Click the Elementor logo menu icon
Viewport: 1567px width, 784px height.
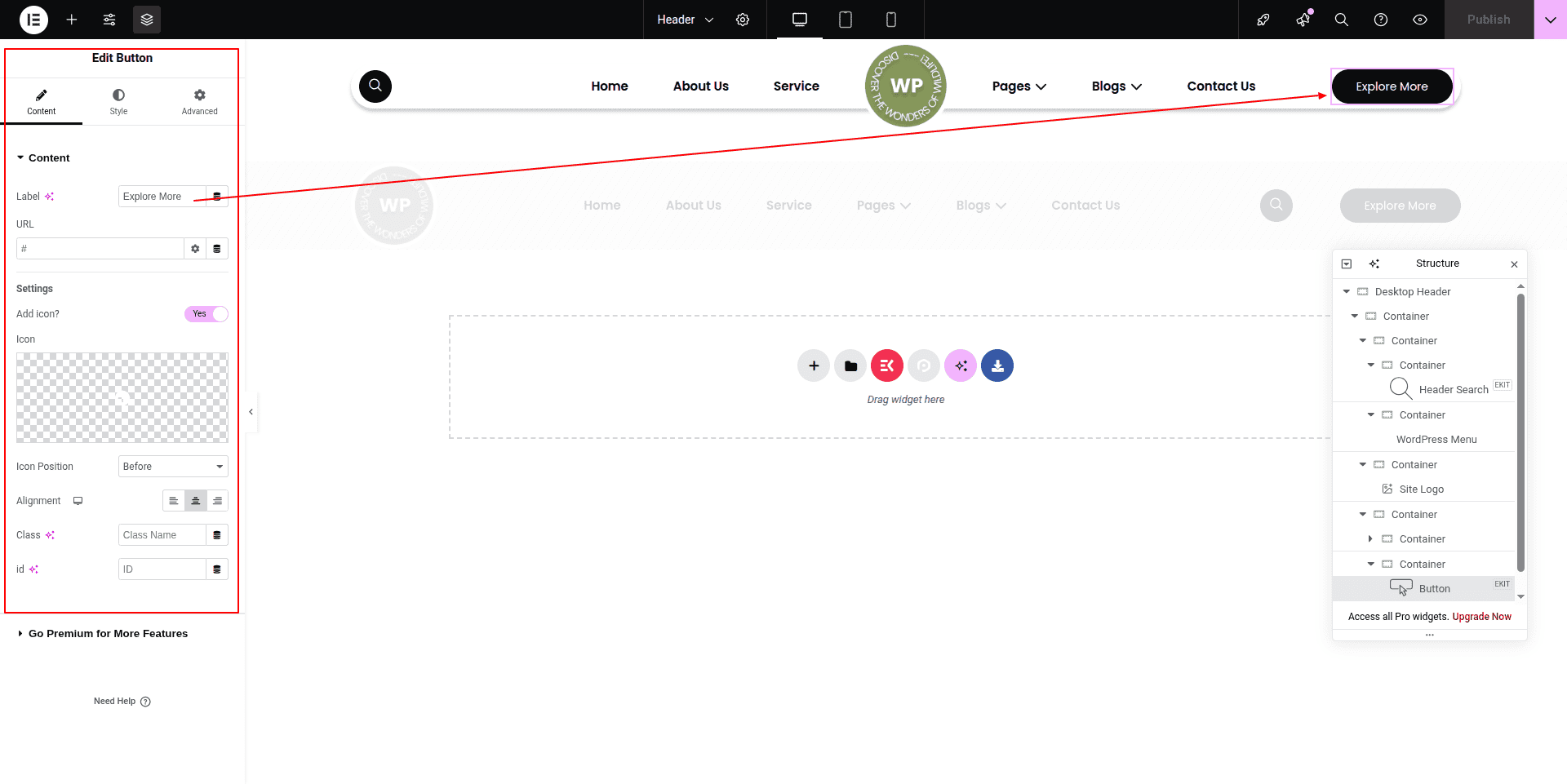coord(33,20)
